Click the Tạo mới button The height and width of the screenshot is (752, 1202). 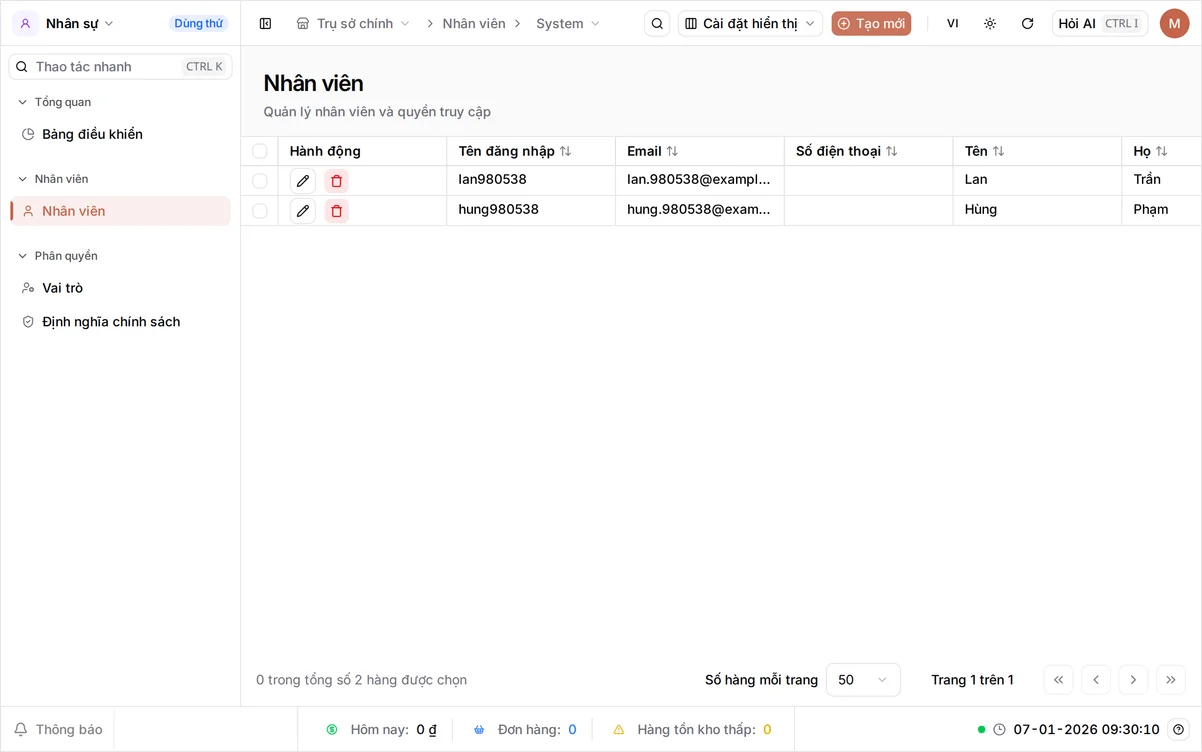(871, 23)
